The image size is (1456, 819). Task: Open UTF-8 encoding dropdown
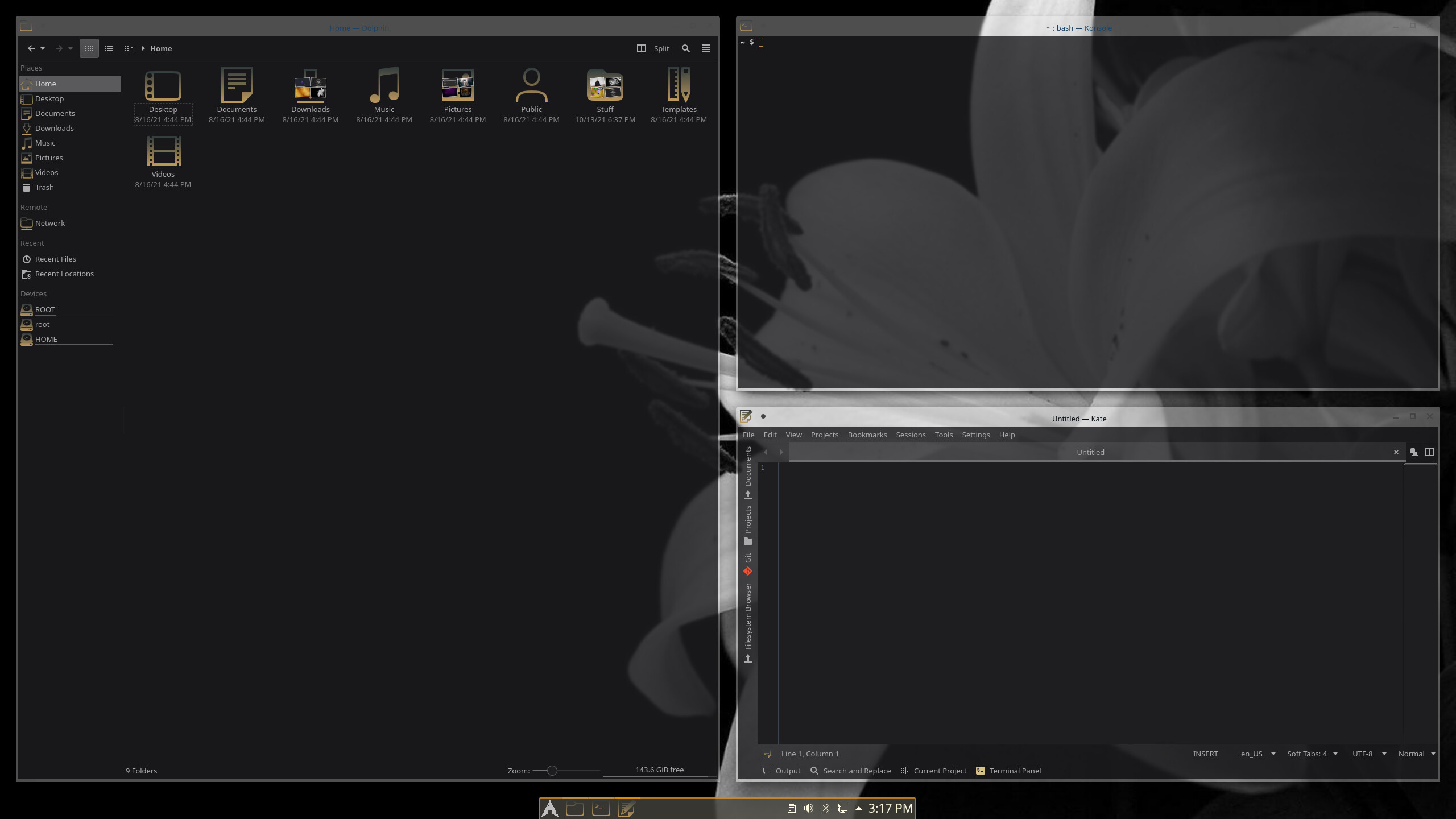(1369, 754)
